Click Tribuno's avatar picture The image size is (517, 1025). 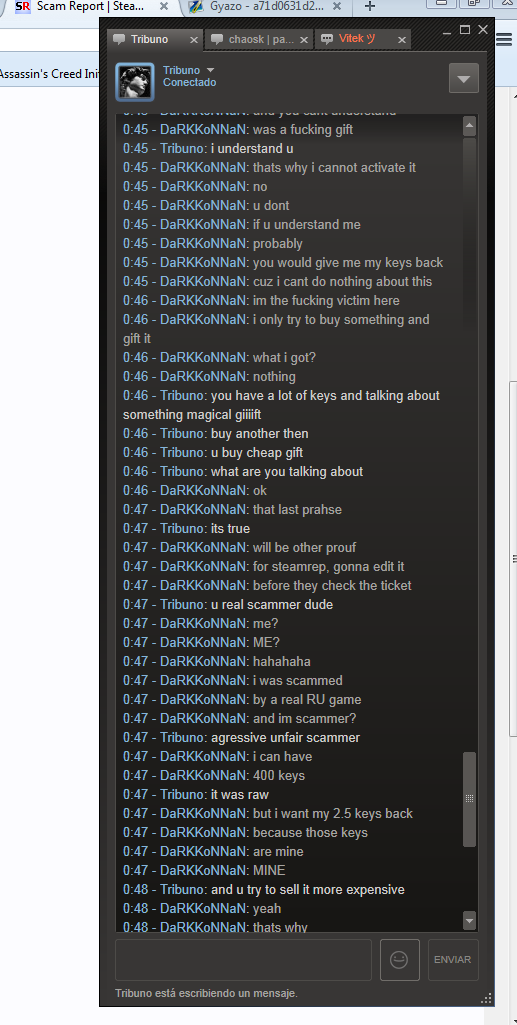coord(135,82)
